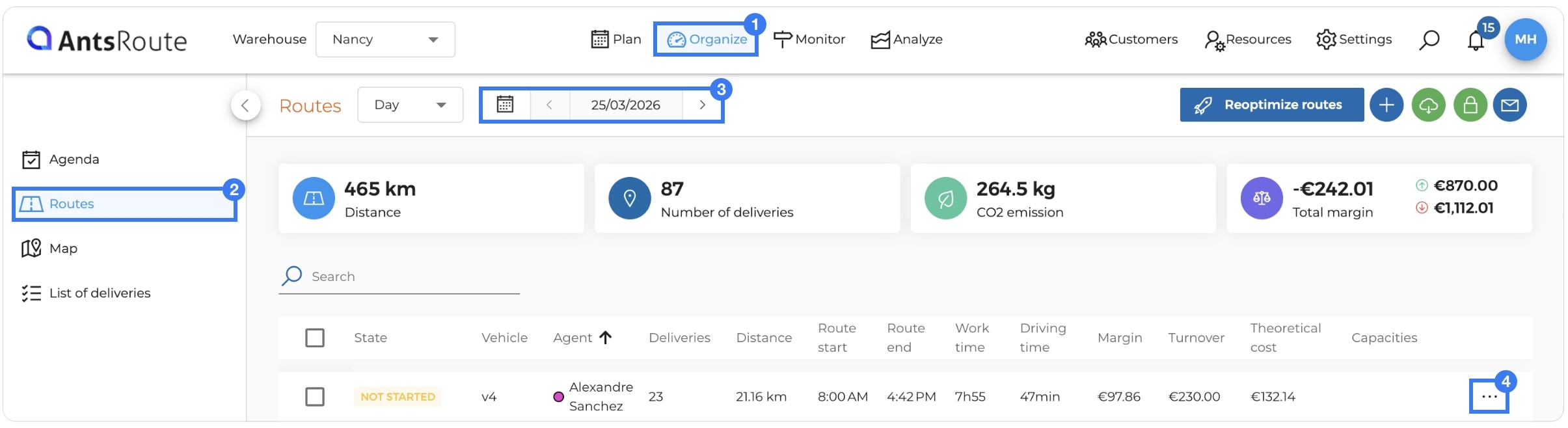
Task: Click the 21.16 km distance cell
Action: pos(761,397)
